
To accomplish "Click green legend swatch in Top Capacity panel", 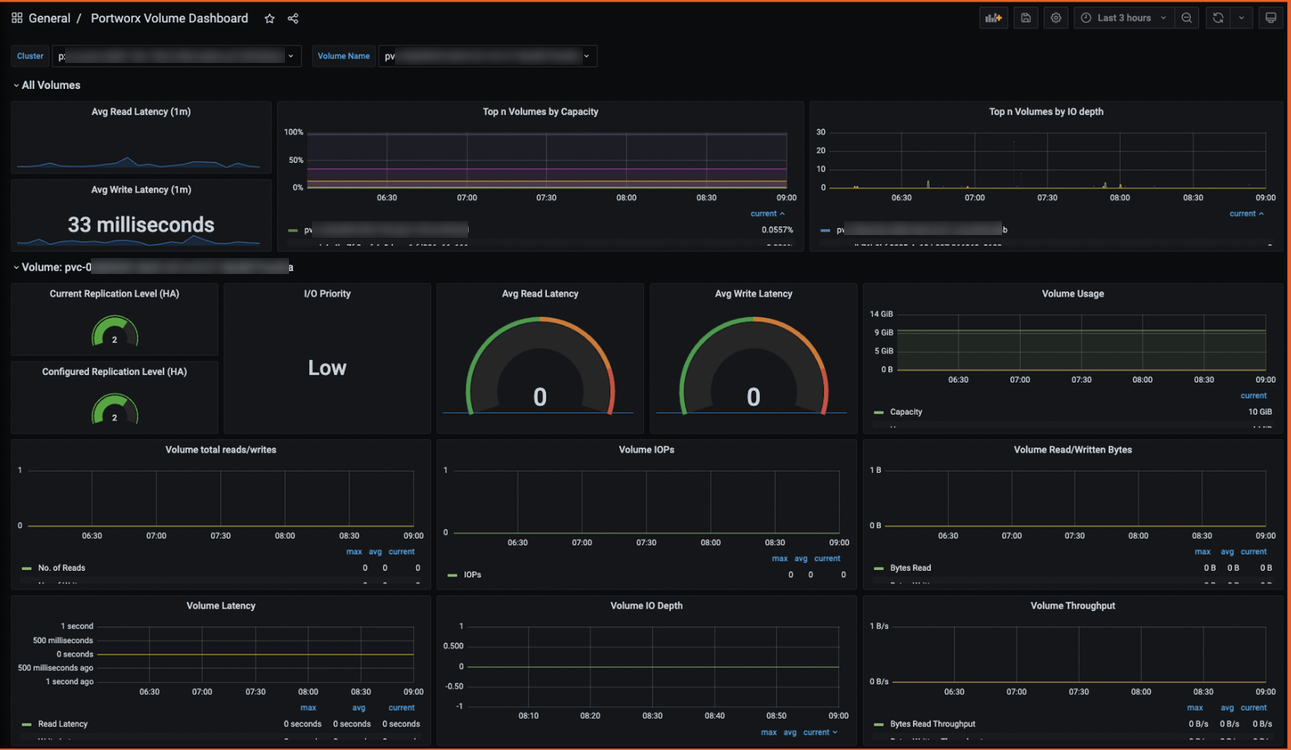I will pos(293,230).
